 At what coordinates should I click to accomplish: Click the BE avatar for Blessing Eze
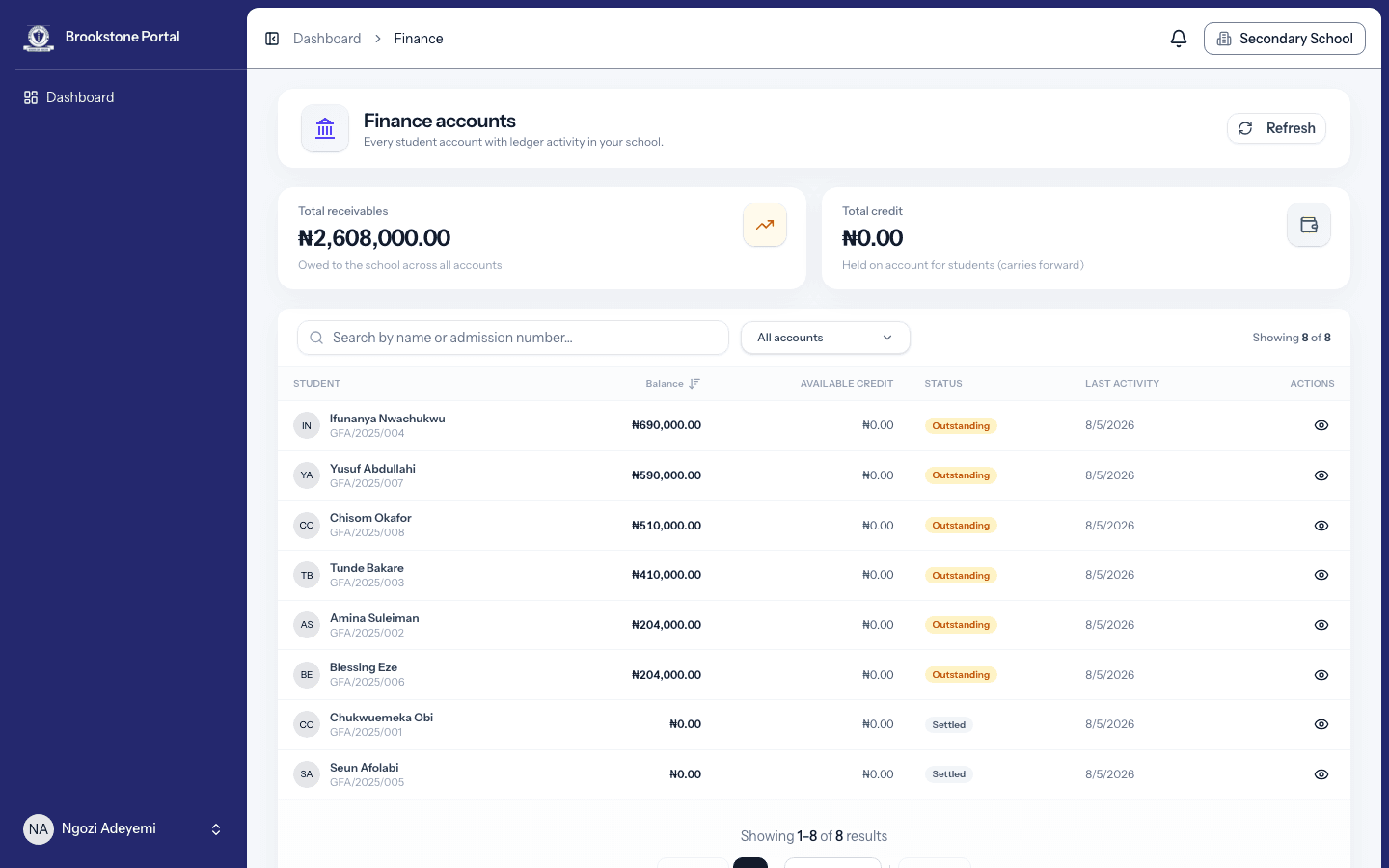307,675
